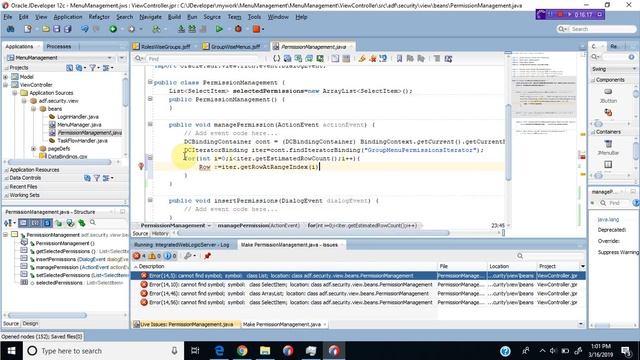
Task: Open the MenuManagement application dropdown
Action: 109,58
